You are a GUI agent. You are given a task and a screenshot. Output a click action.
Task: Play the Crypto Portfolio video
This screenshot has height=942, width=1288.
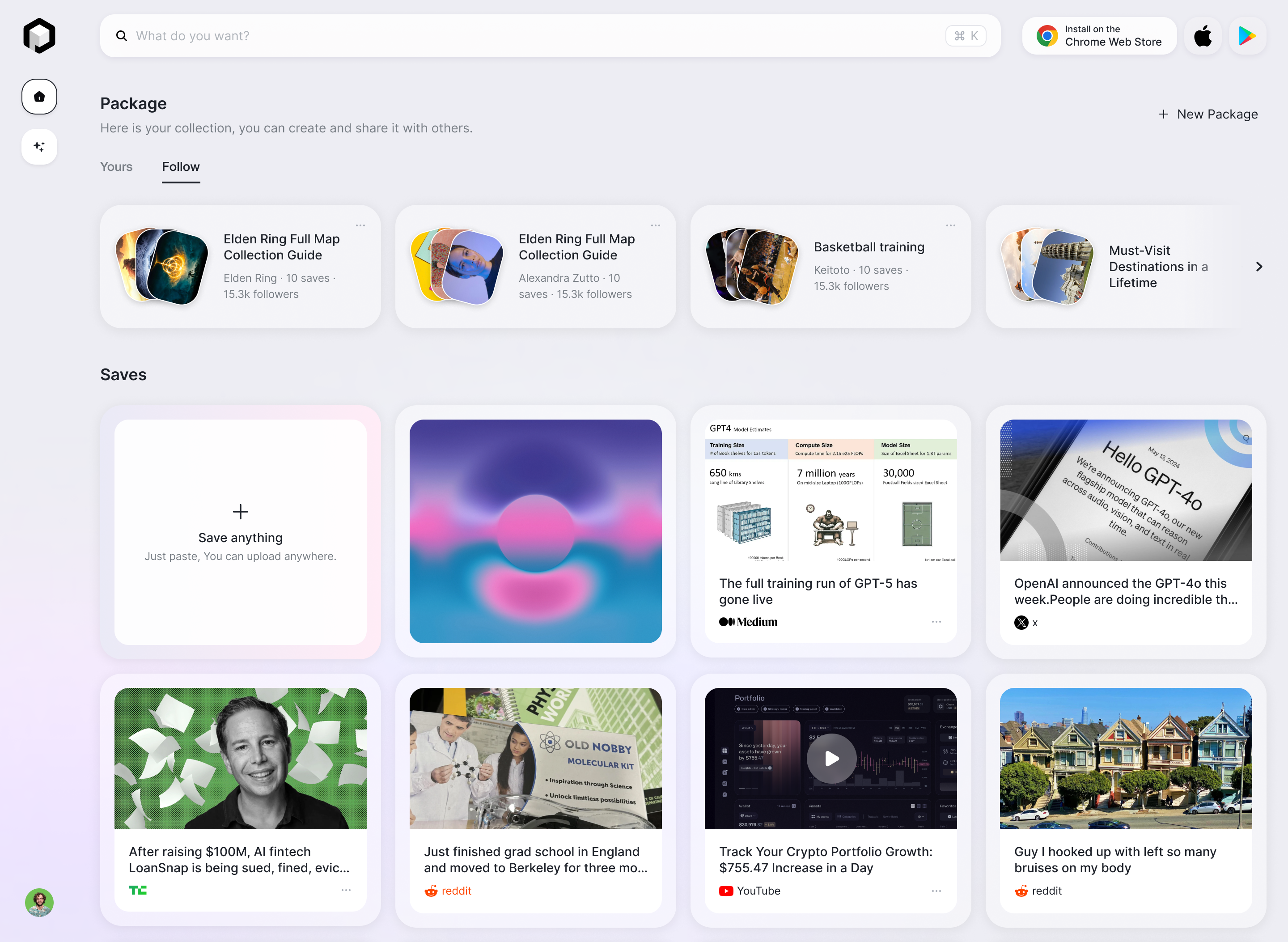pos(831,759)
